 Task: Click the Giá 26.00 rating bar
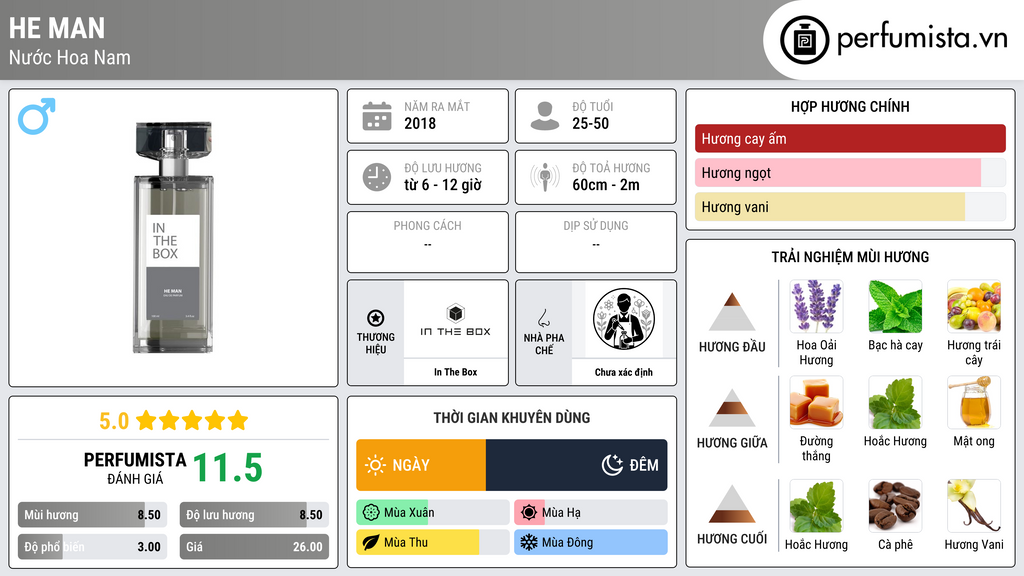[254, 547]
